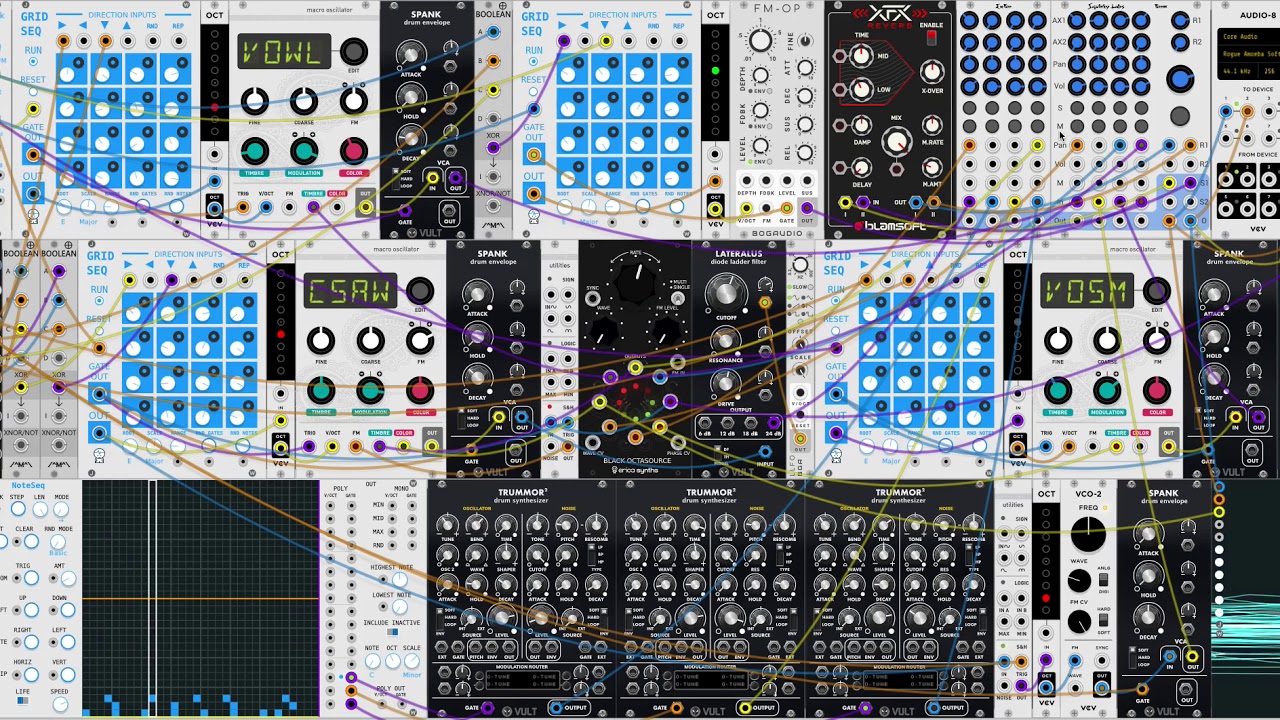Viewport: 1280px width, 720px height.
Task: Click NoteSeq's CLEAR button
Action: [x=31, y=541]
